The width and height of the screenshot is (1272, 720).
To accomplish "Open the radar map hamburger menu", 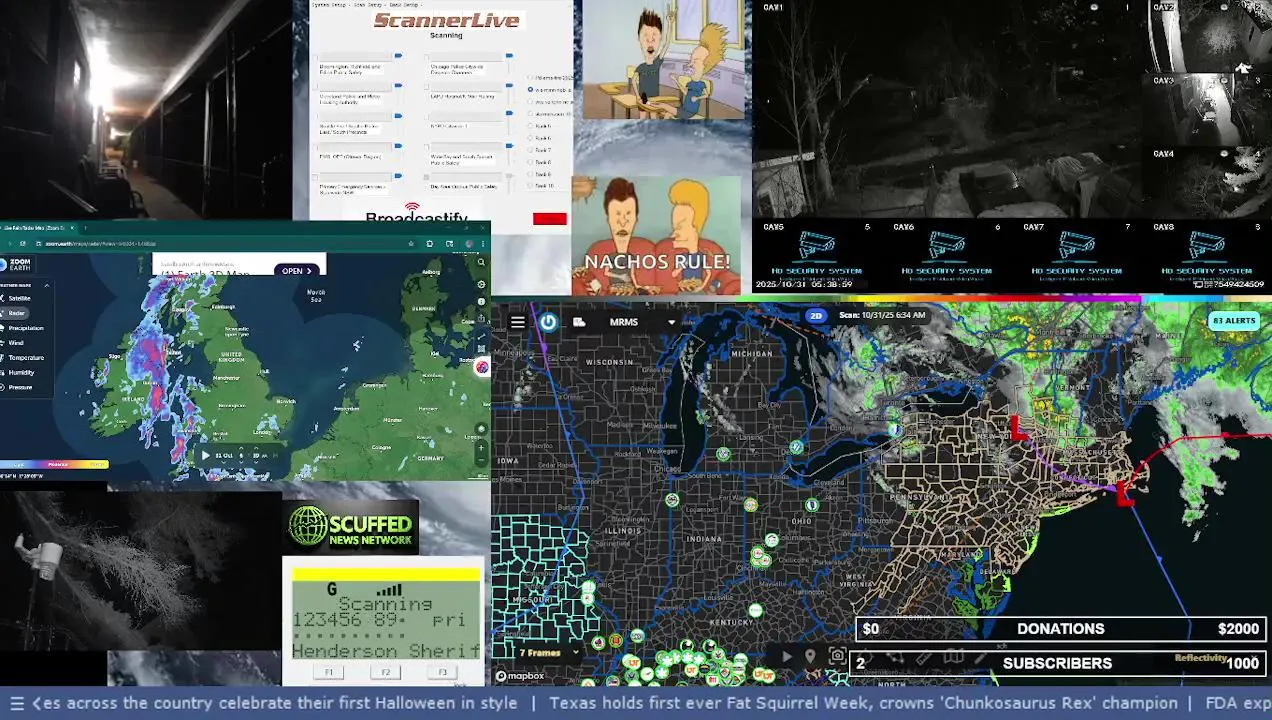I will point(517,322).
